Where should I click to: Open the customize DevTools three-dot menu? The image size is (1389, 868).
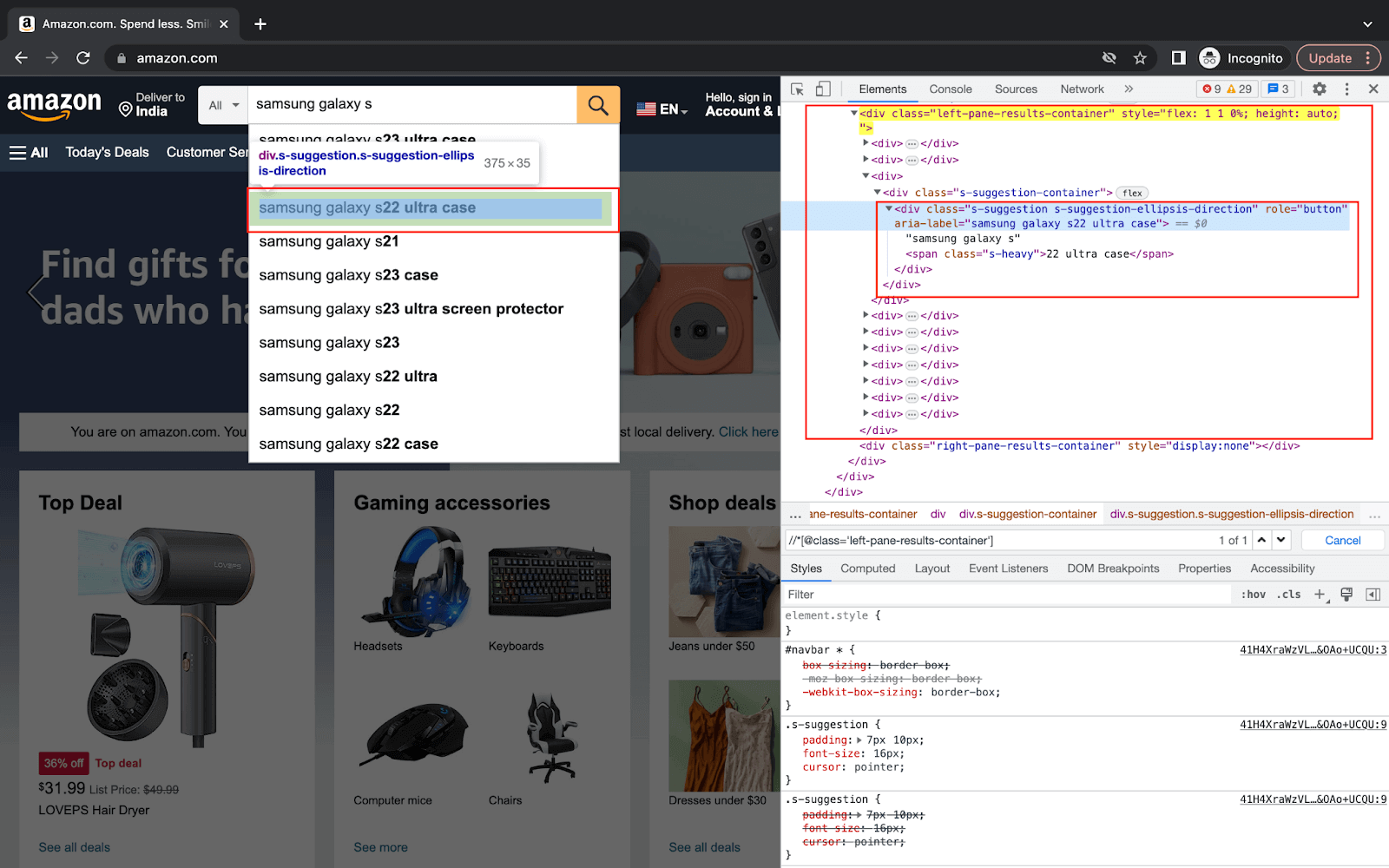point(1346,89)
